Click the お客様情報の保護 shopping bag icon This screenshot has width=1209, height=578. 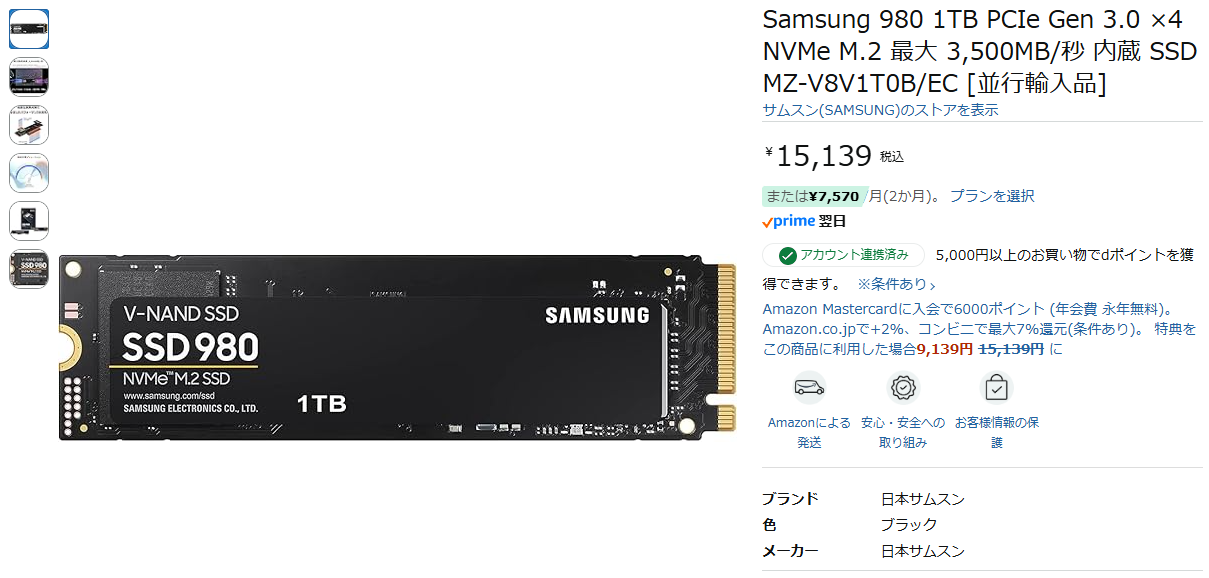[996, 387]
